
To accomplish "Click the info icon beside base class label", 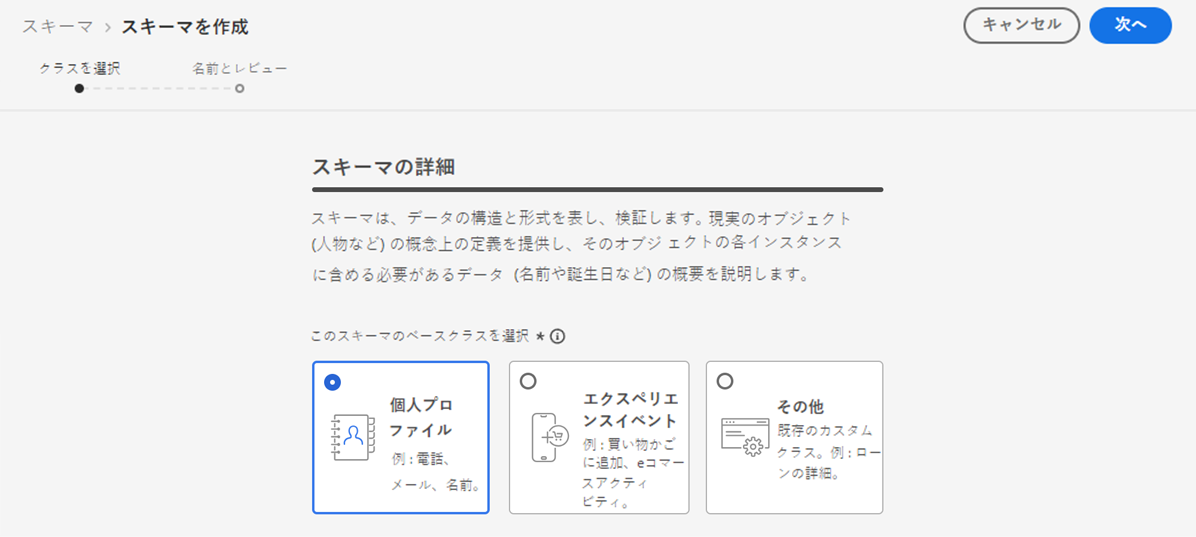I will (x=558, y=337).
